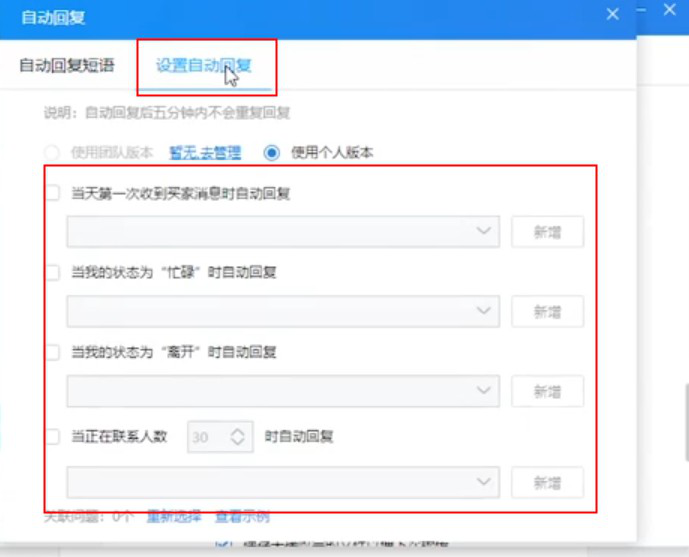
Task: Switch to the 自动回复短语 tab
Action: (x=67, y=66)
